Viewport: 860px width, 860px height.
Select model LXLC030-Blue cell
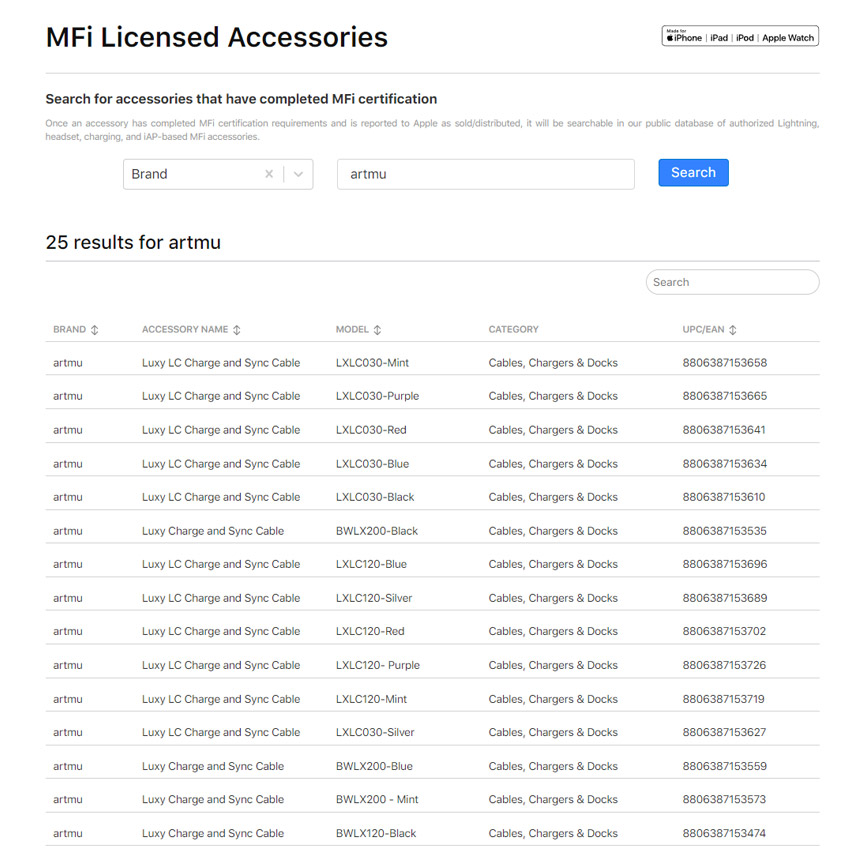(372, 464)
